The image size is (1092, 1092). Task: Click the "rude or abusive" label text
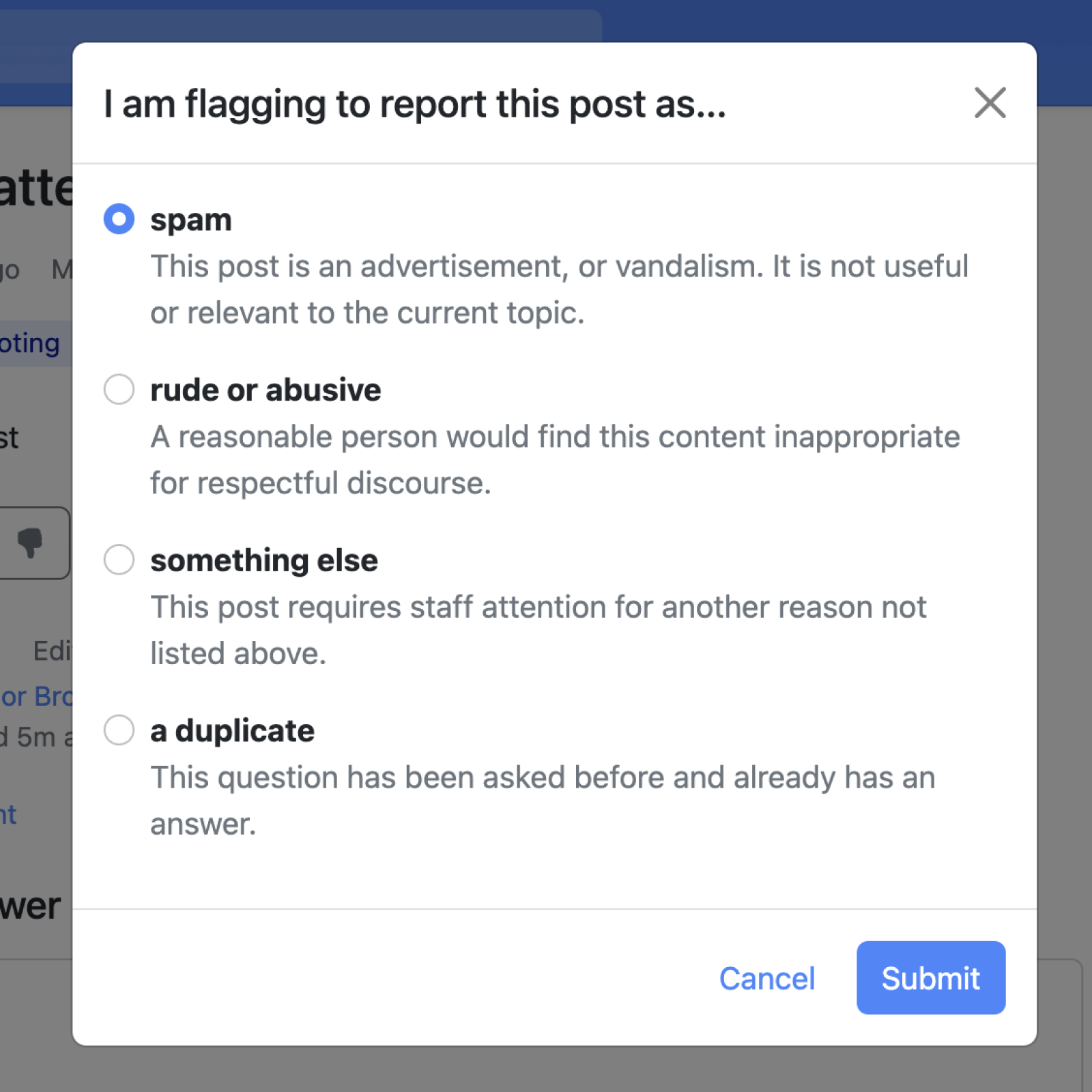pos(265,389)
